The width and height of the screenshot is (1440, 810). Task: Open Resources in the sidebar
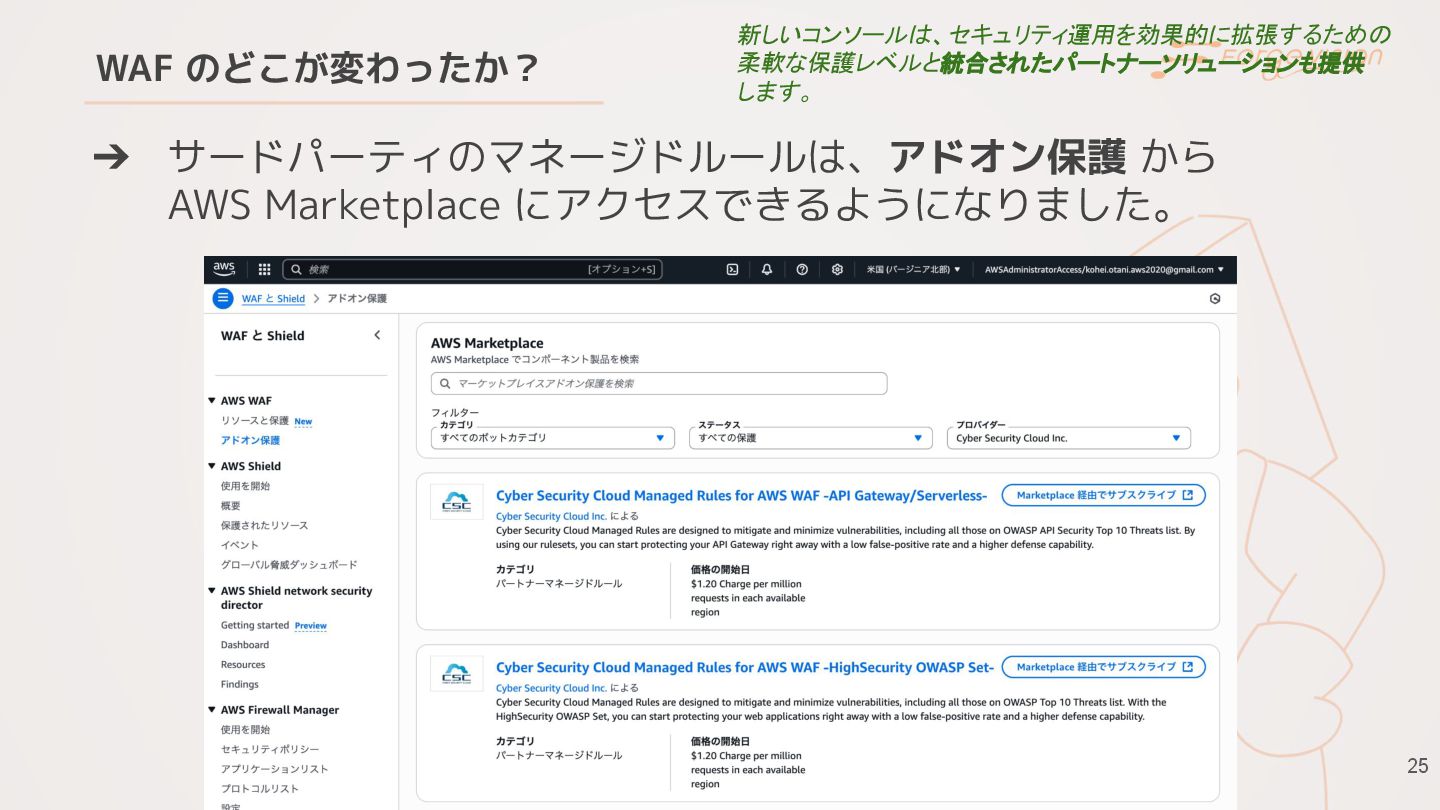(x=243, y=665)
